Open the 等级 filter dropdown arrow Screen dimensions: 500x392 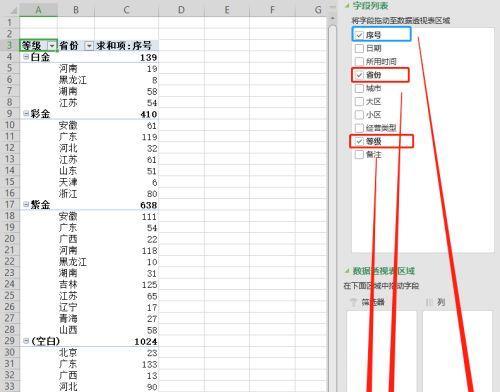tap(52, 46)
